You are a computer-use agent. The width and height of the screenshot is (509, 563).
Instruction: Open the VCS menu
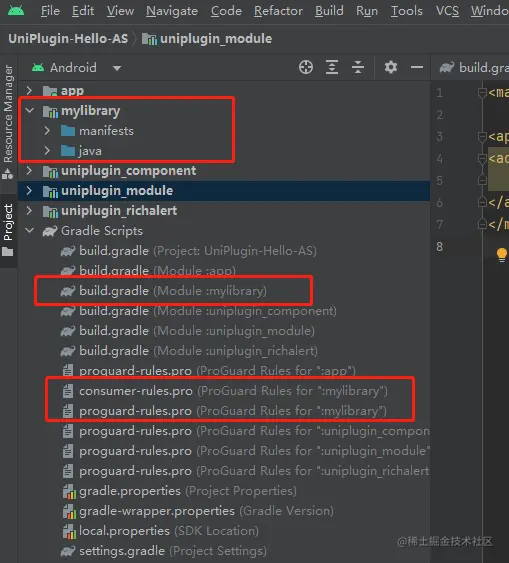447,11
